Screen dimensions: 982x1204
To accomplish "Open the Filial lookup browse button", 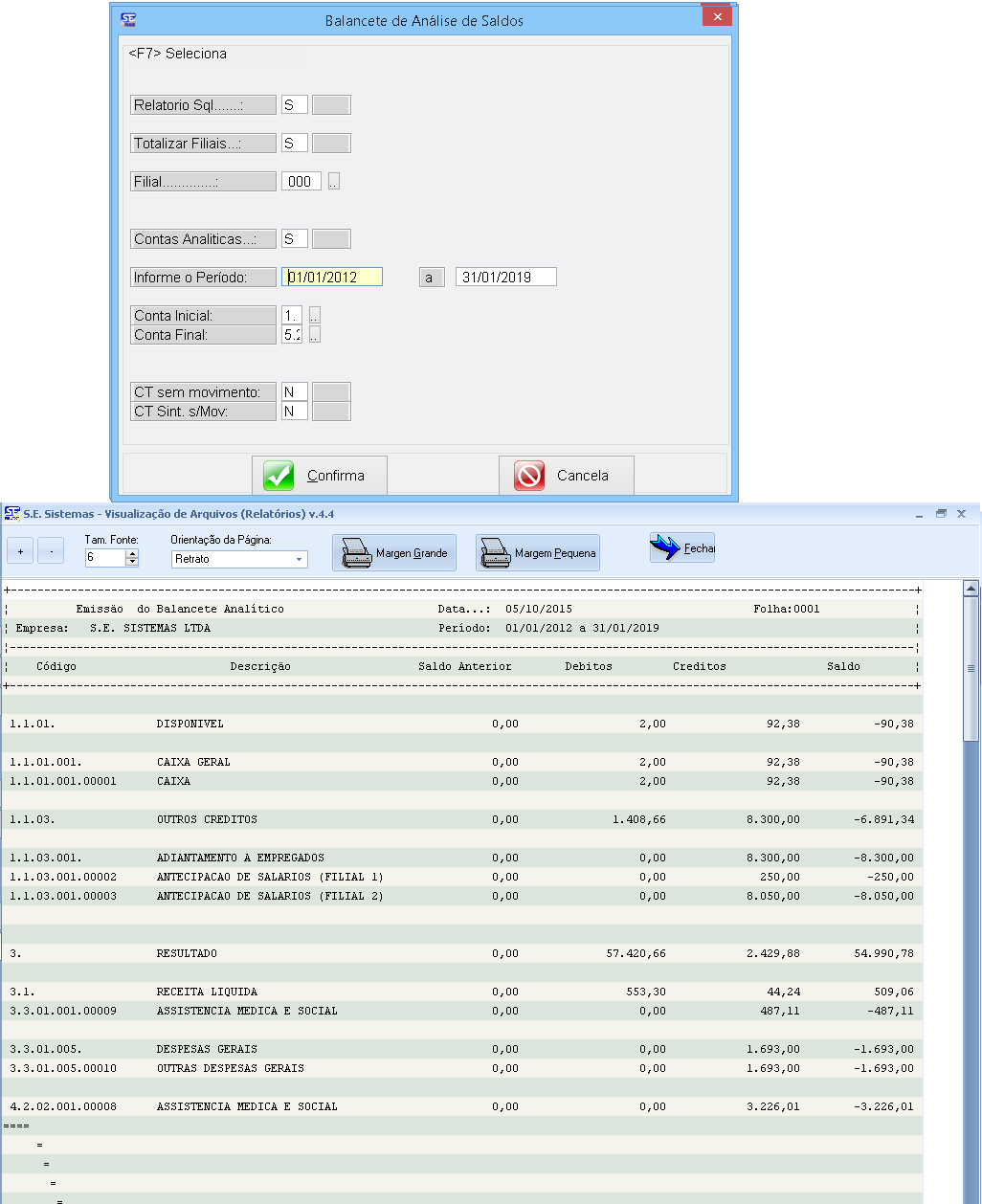I will pos(333,182).
